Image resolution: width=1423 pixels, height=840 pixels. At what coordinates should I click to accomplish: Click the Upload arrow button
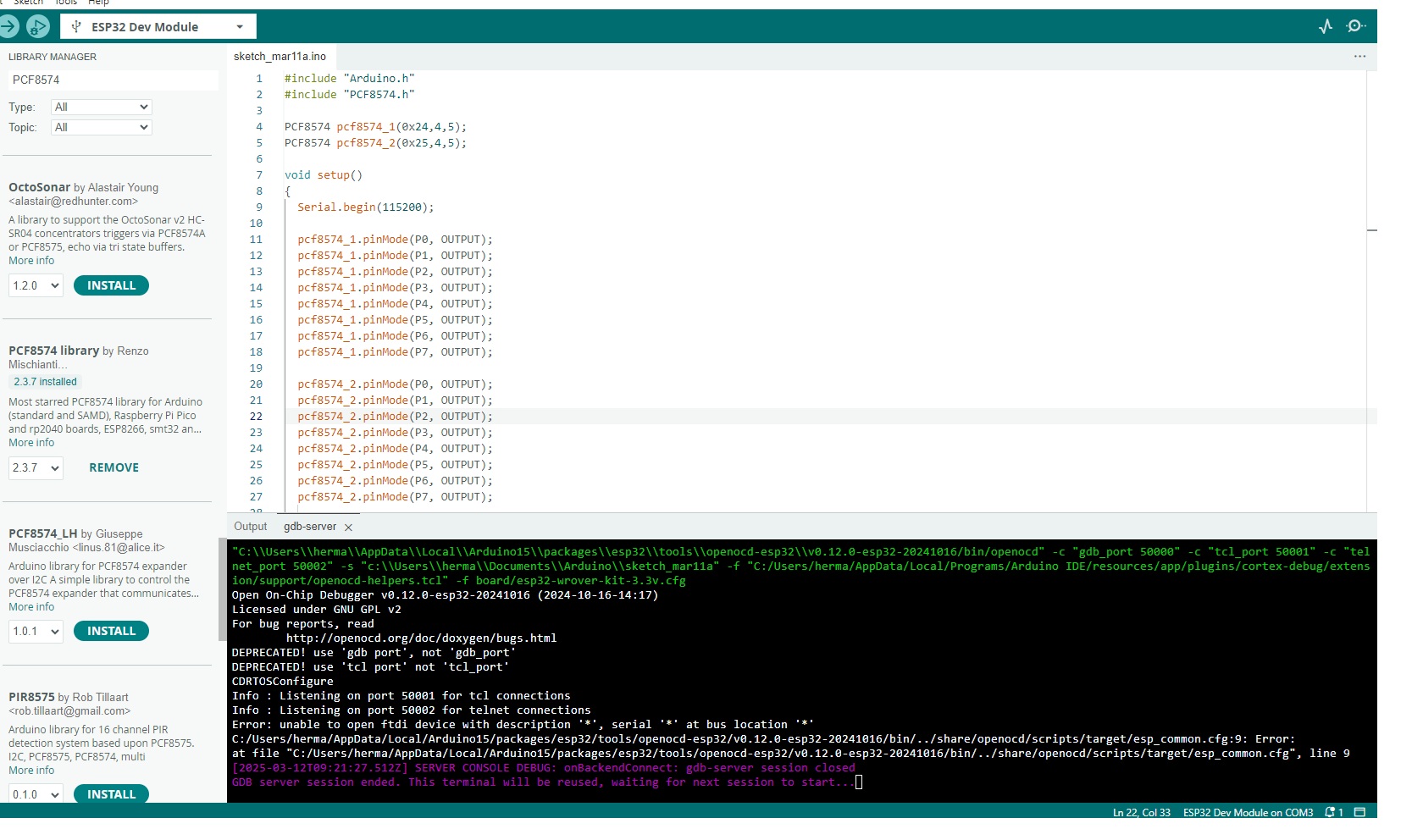8,27
